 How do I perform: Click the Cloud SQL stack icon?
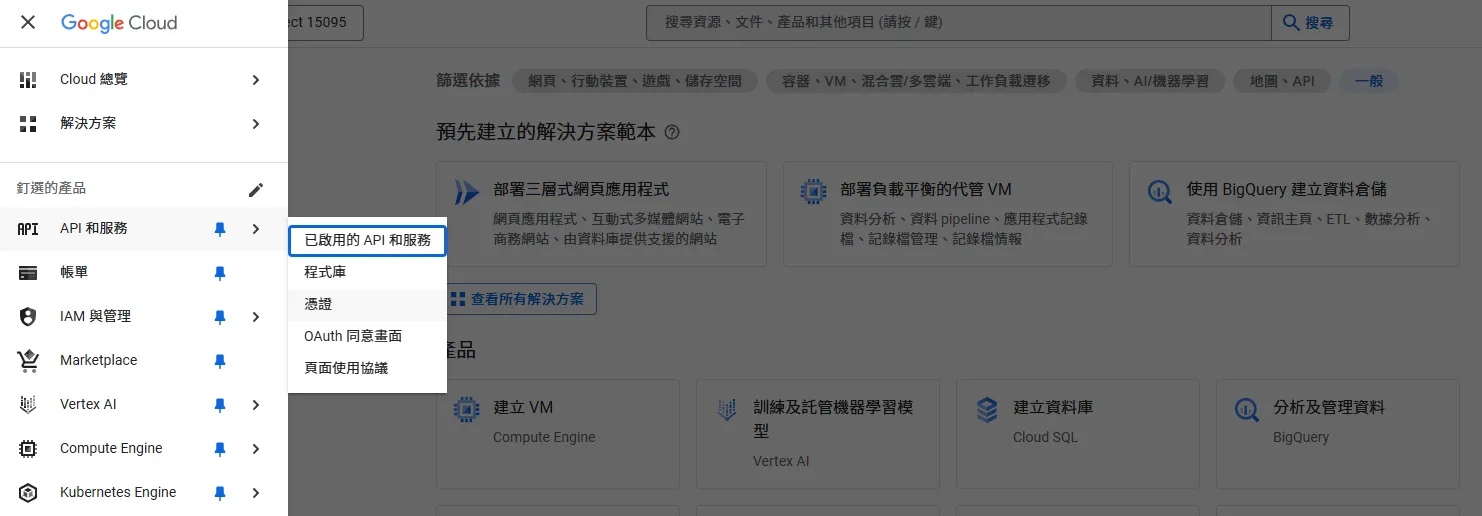(987, 409)
